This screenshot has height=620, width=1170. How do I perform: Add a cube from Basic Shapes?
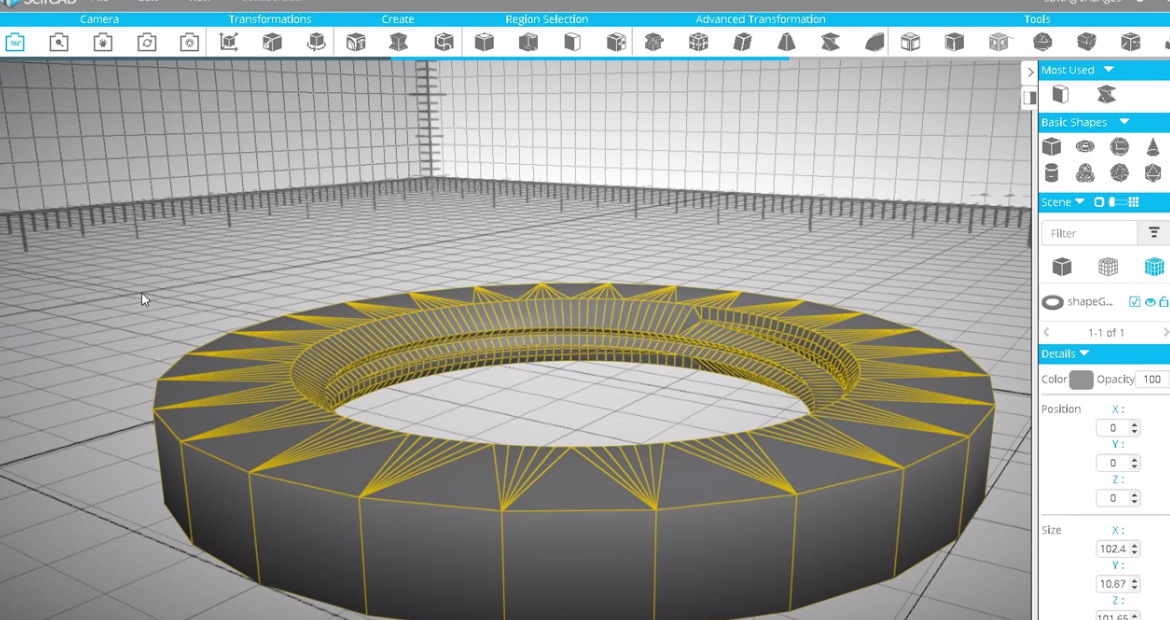click(1051, 146)
